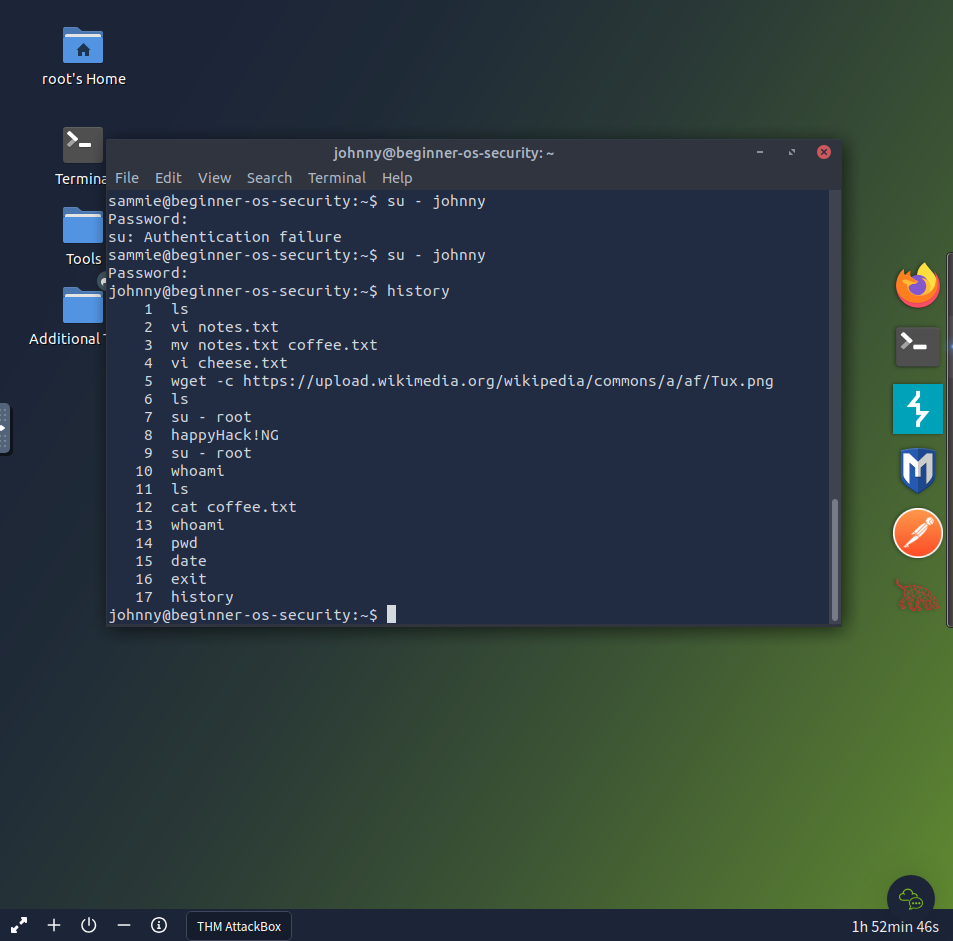Open the Search menu in terminal
Image resolution: width=953 pixels, height=941 pixels.
269,178
